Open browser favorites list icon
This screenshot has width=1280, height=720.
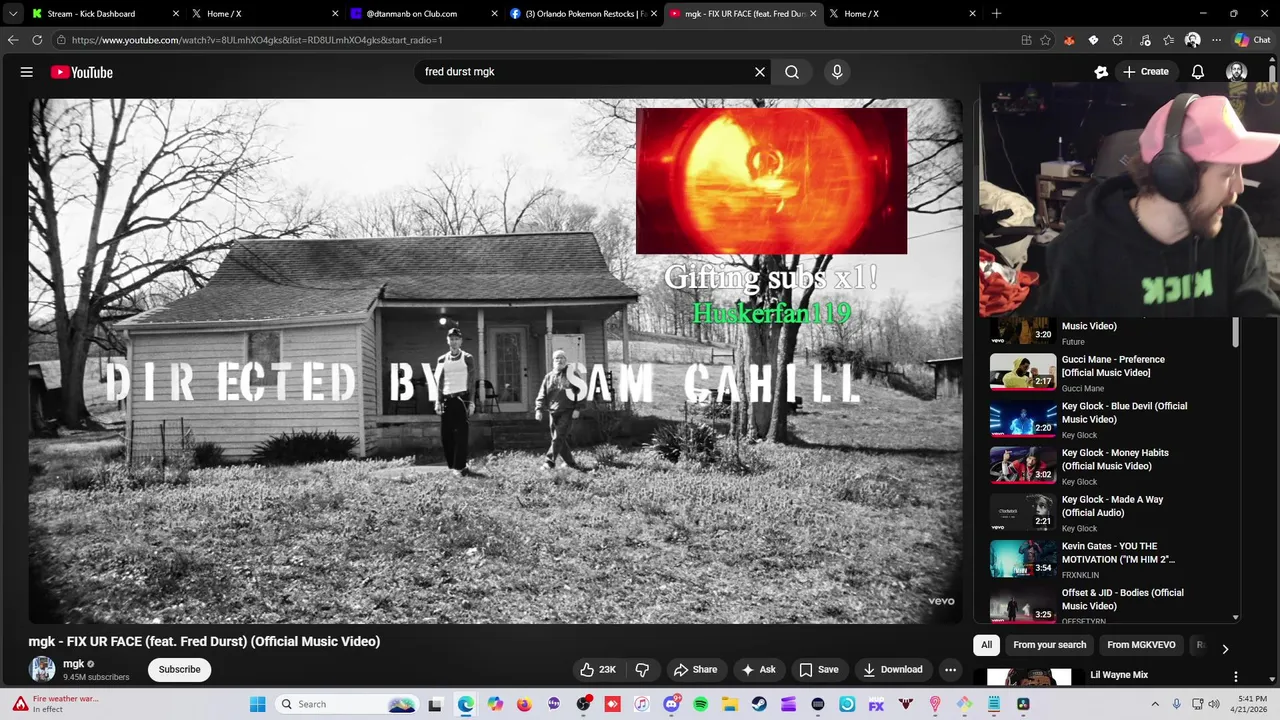tap(1169, 40)
